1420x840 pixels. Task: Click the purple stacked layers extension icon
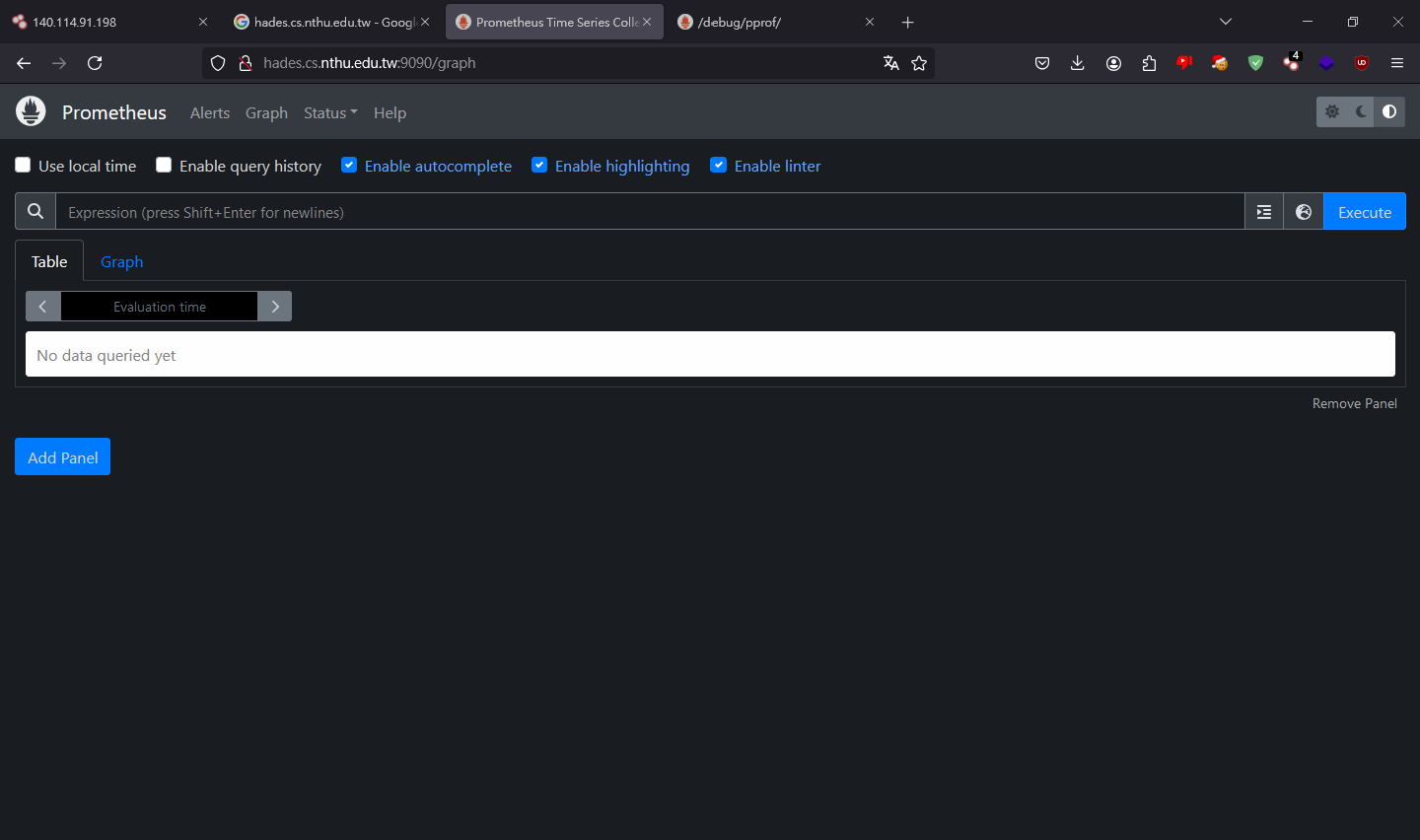[1326, 63]
